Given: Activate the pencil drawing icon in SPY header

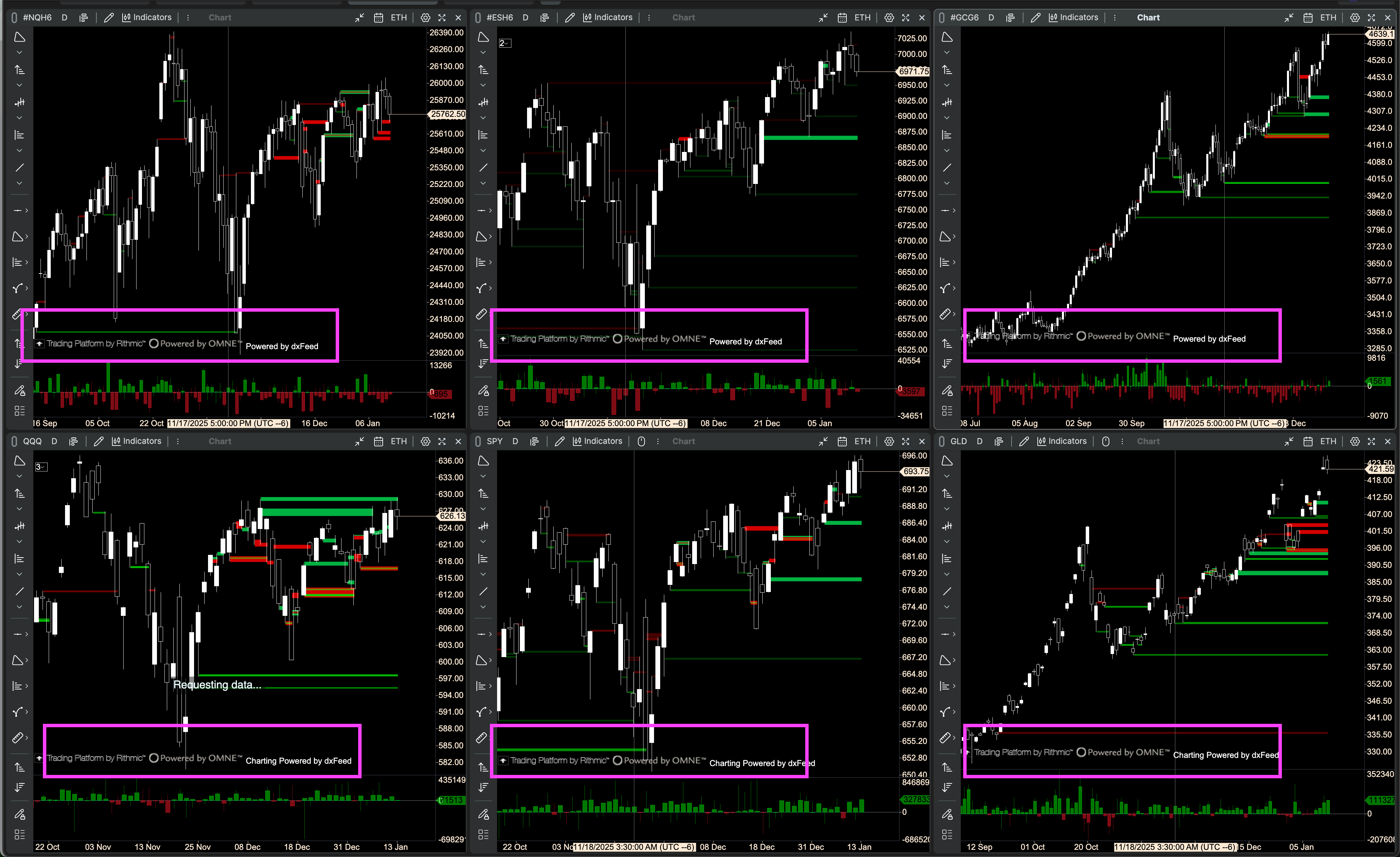Looking at the screenshot, I should pyautogui.click(x=560, y=441).
